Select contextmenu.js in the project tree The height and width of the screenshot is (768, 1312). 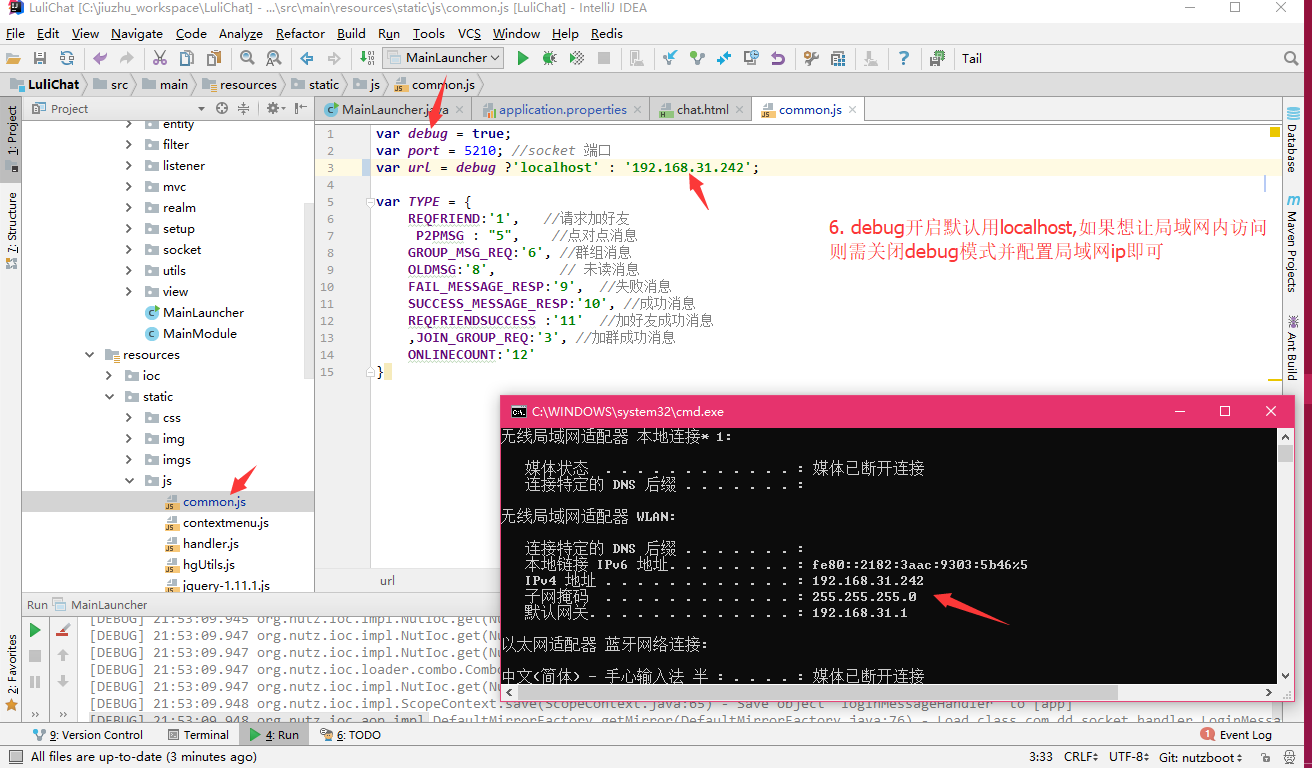(225, 523)
